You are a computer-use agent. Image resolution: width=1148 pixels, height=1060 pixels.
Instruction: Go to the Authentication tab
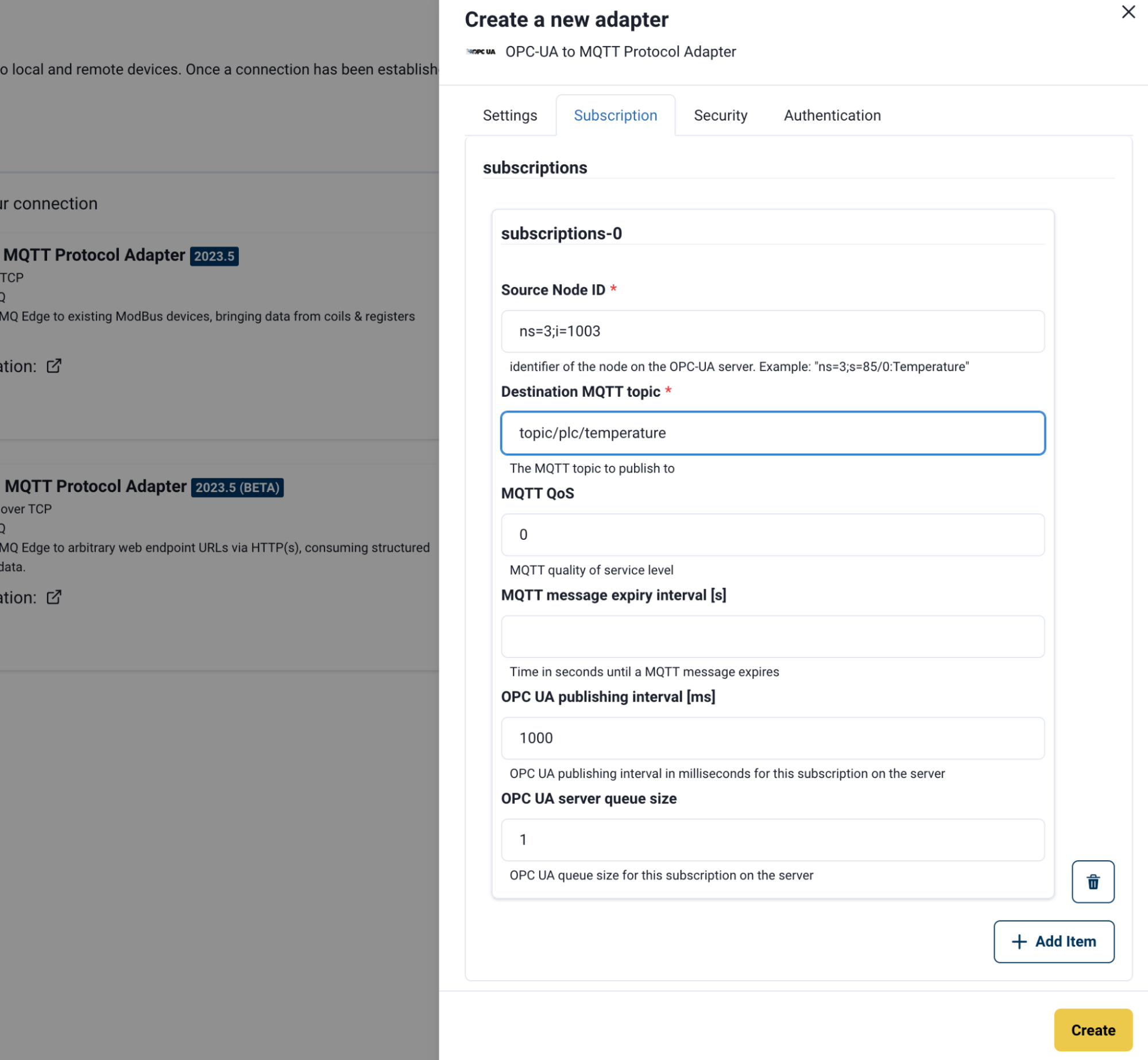coord(832,115)
